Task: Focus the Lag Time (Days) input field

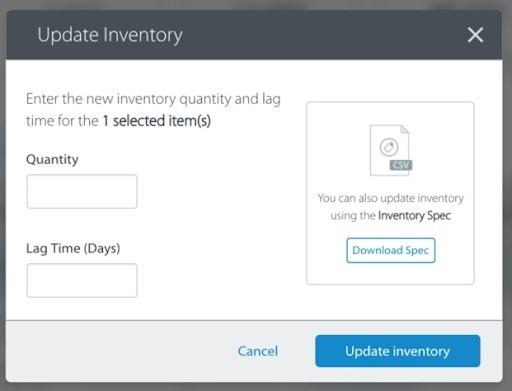Action: point(82,280)
